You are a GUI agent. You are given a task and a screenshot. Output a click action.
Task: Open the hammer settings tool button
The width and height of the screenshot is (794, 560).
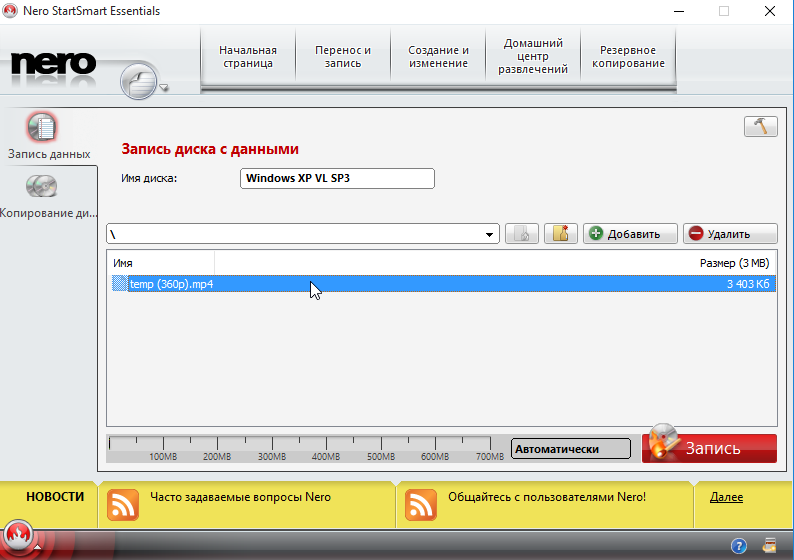(761, 127)
